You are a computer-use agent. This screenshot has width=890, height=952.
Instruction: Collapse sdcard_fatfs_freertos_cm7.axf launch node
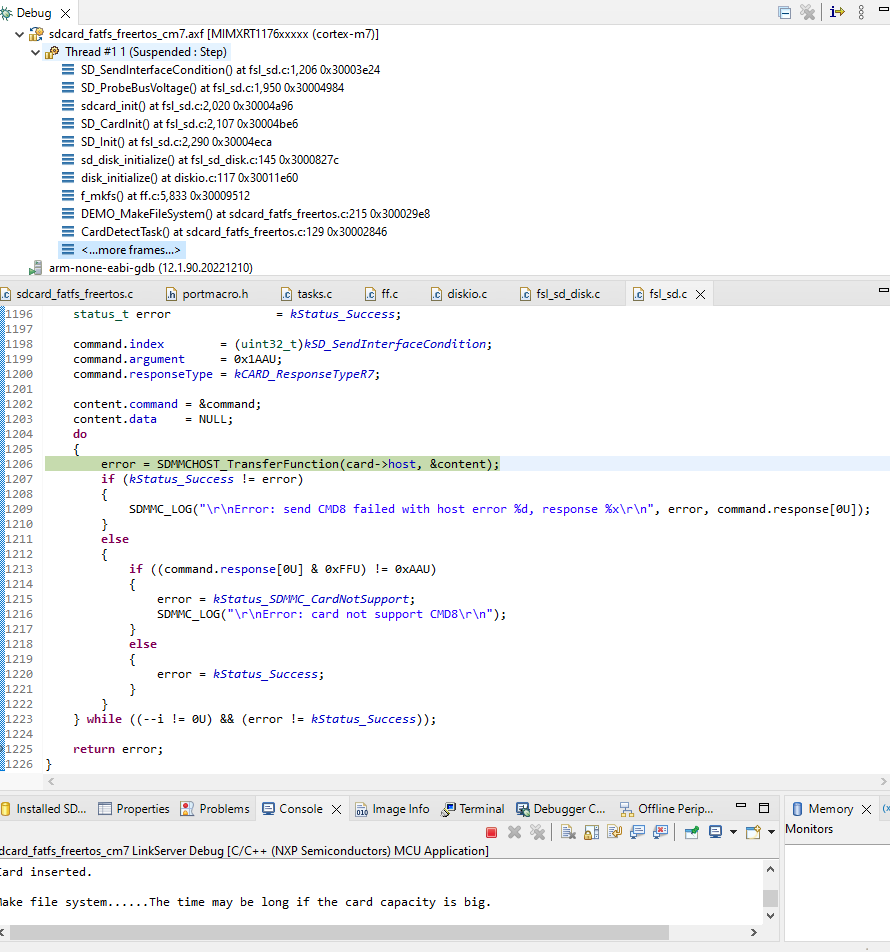coord(19,35)
